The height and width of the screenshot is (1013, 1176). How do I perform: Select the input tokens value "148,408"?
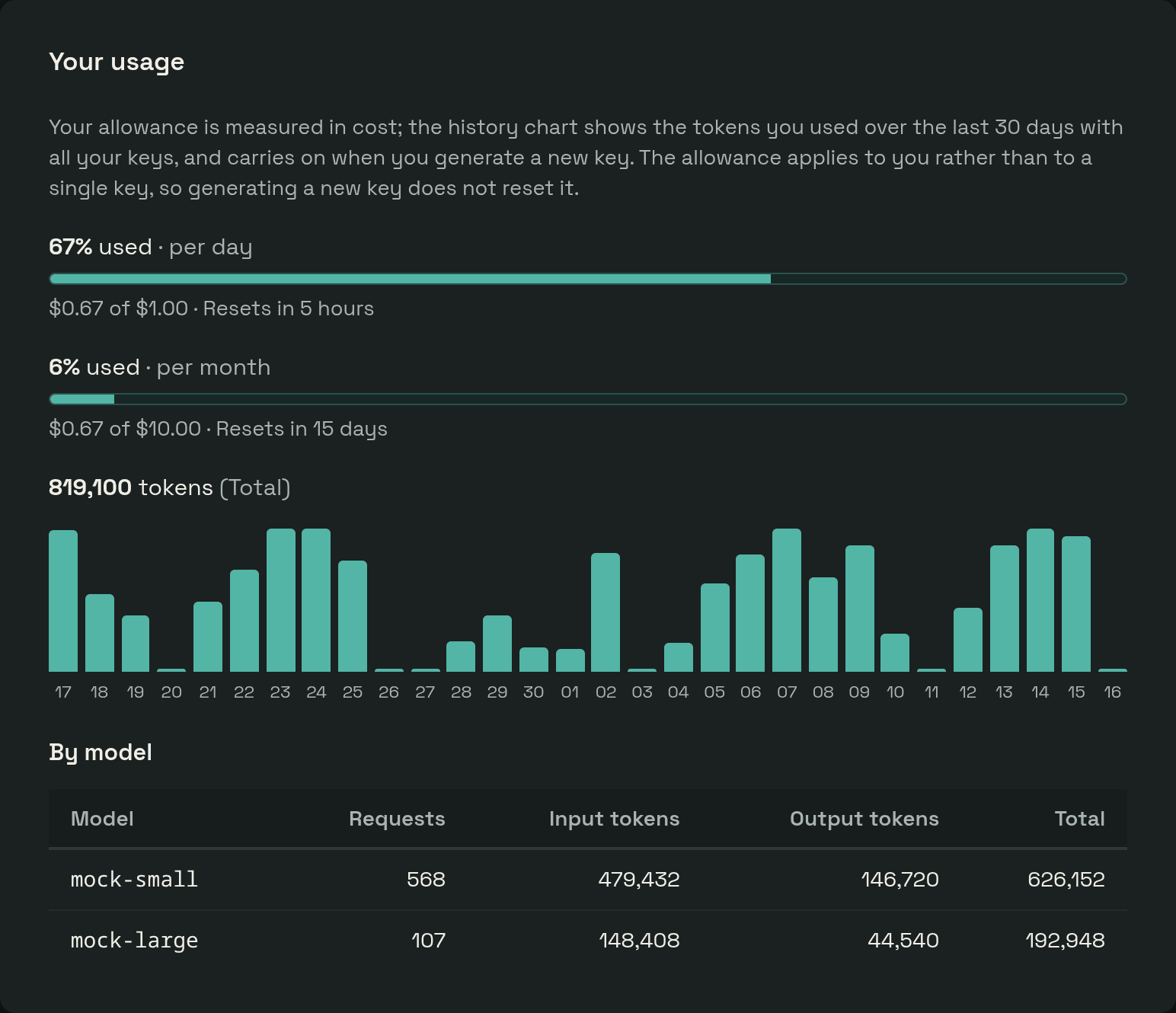640,941
